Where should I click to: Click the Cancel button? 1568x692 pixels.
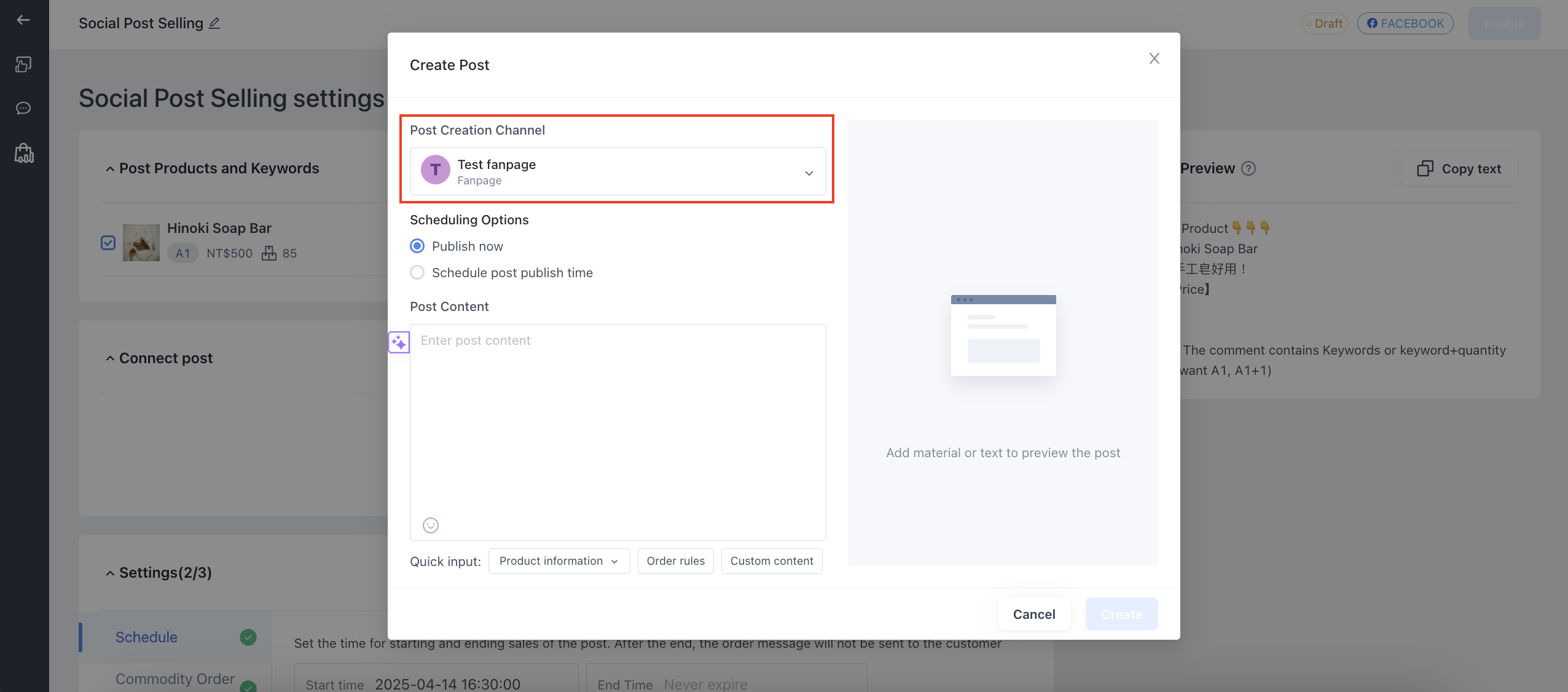click(1034, 614)
